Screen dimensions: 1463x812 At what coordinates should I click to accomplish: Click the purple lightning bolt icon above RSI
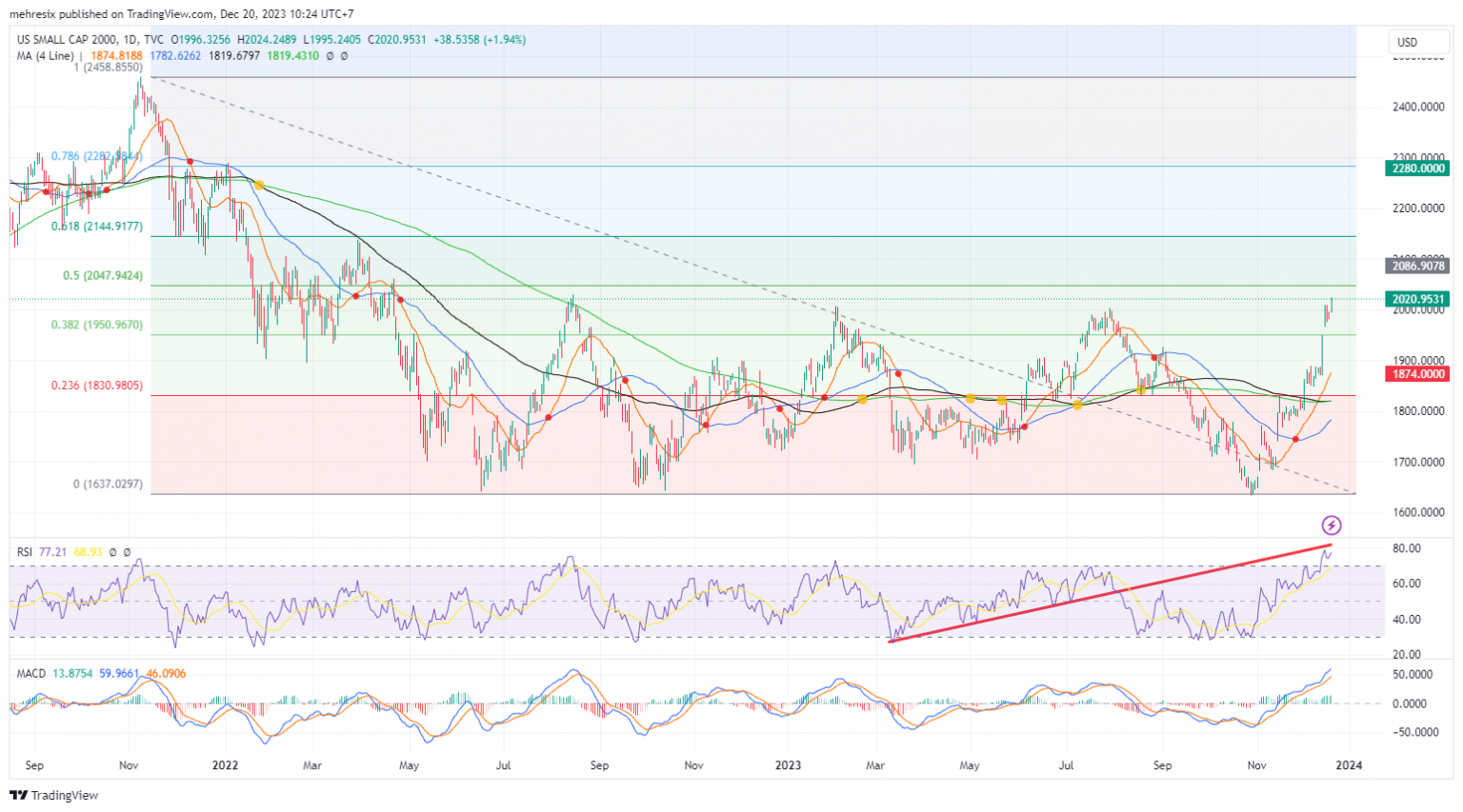[1332, 525]
